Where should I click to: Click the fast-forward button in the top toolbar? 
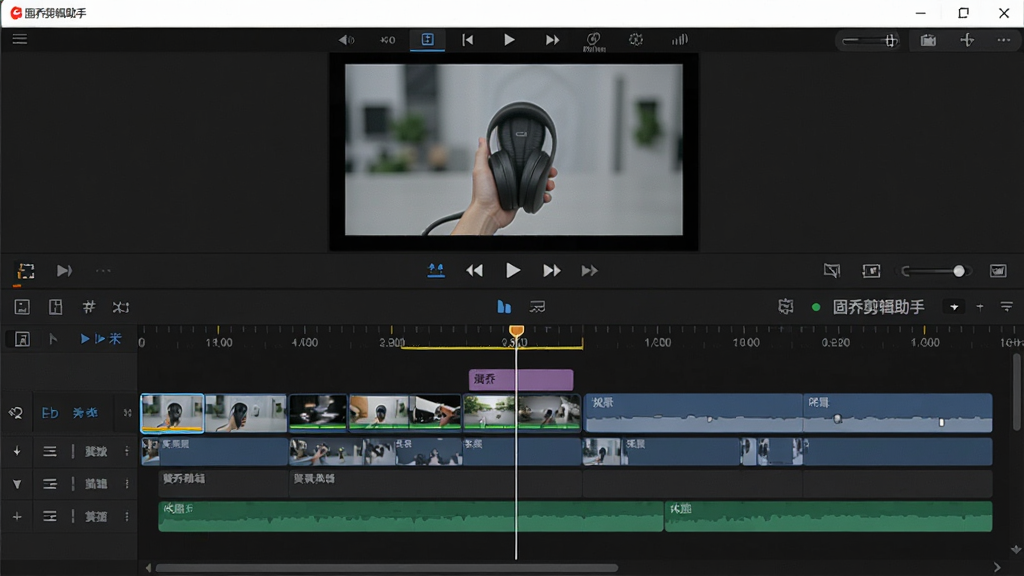(552, 40)
